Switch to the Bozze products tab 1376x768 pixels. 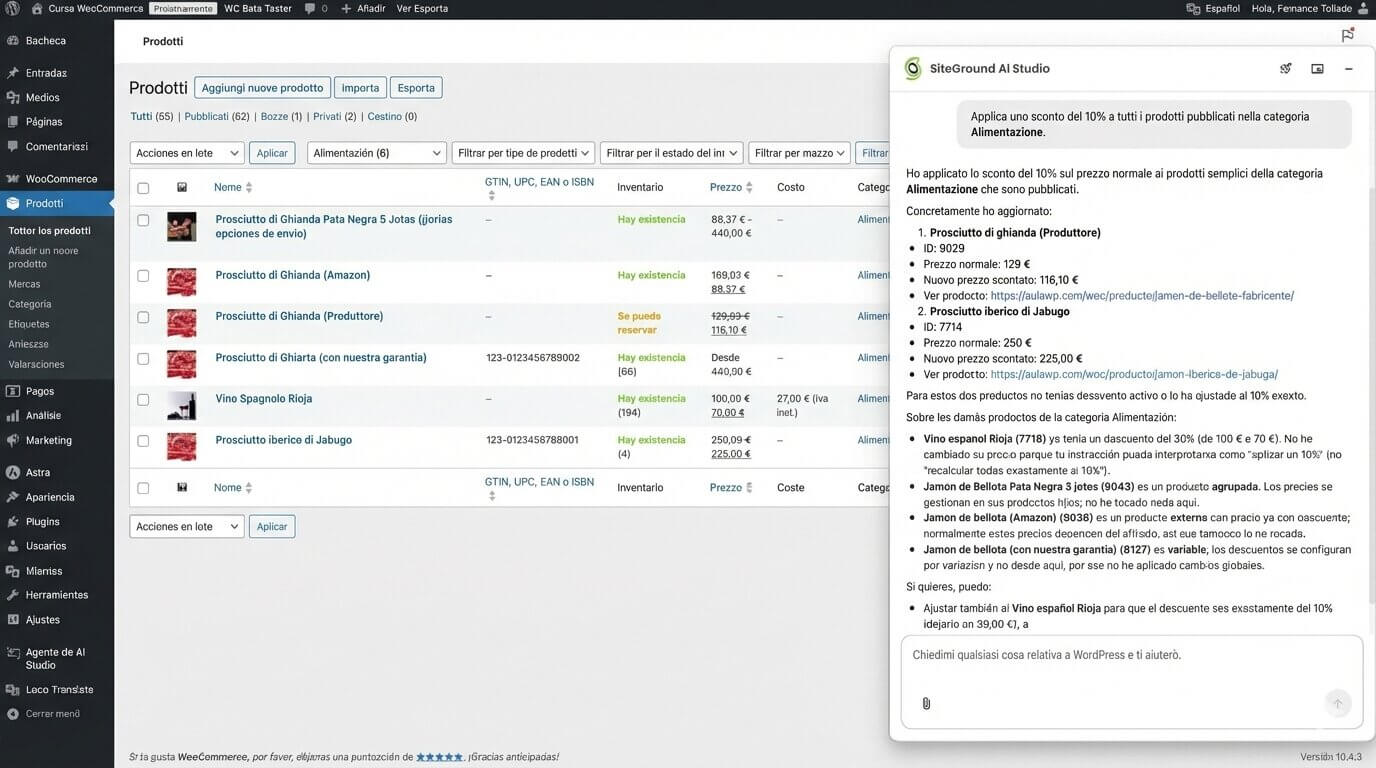[x=275, y=116]
